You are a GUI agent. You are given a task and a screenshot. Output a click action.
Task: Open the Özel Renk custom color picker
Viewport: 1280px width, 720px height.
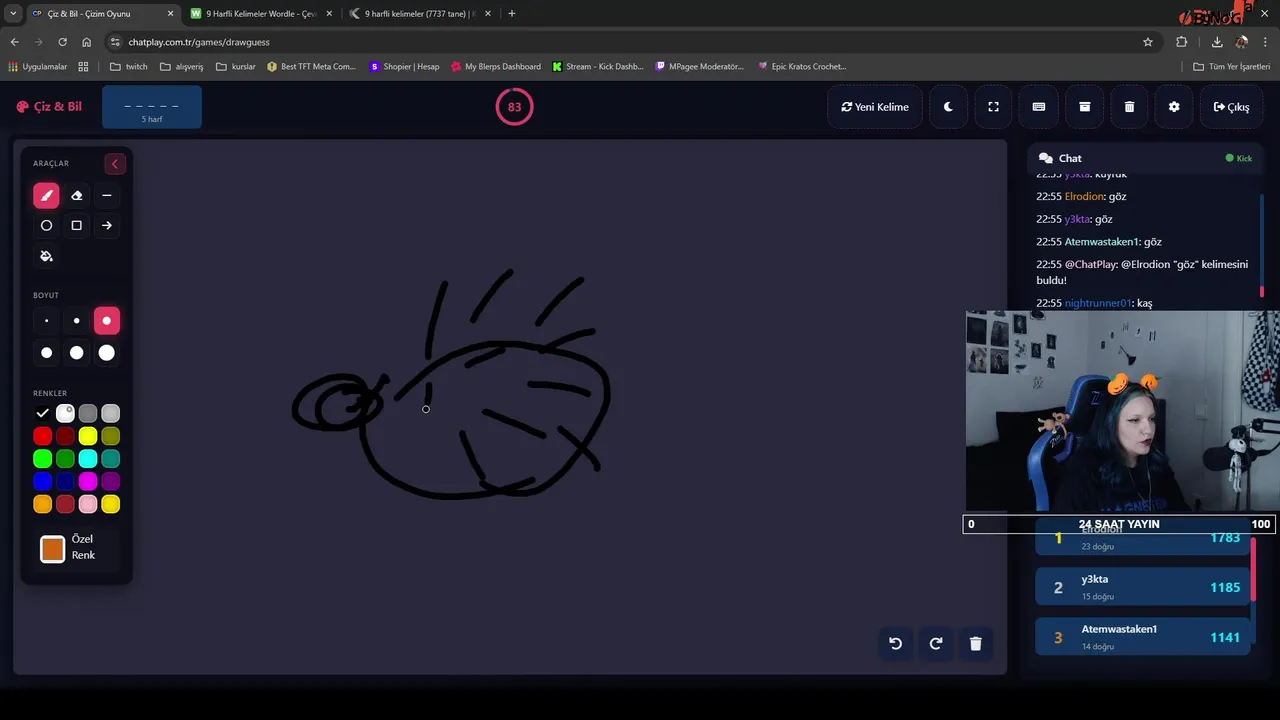click(x=52, y=548)
